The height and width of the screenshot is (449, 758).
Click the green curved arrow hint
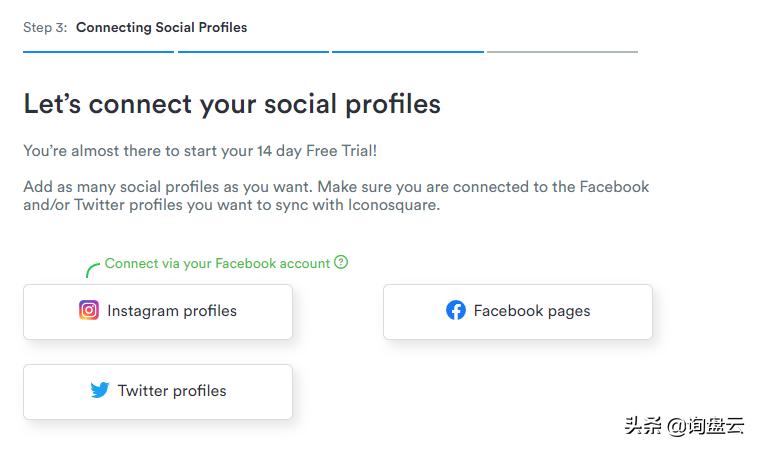tap(92, 268)
